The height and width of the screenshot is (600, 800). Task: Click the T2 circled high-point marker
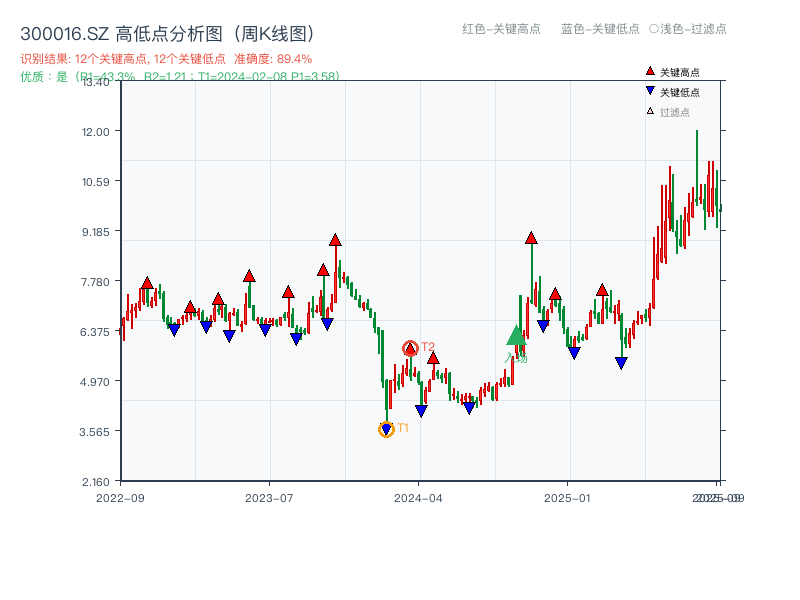pos(410,347)
